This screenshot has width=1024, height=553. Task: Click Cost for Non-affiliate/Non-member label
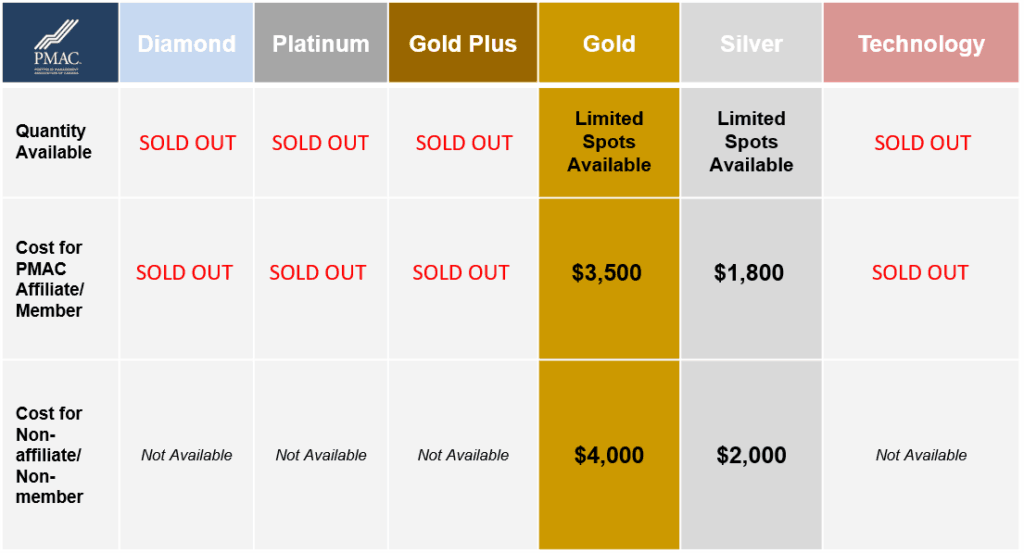pyautogui.click(x=50, y=455)
